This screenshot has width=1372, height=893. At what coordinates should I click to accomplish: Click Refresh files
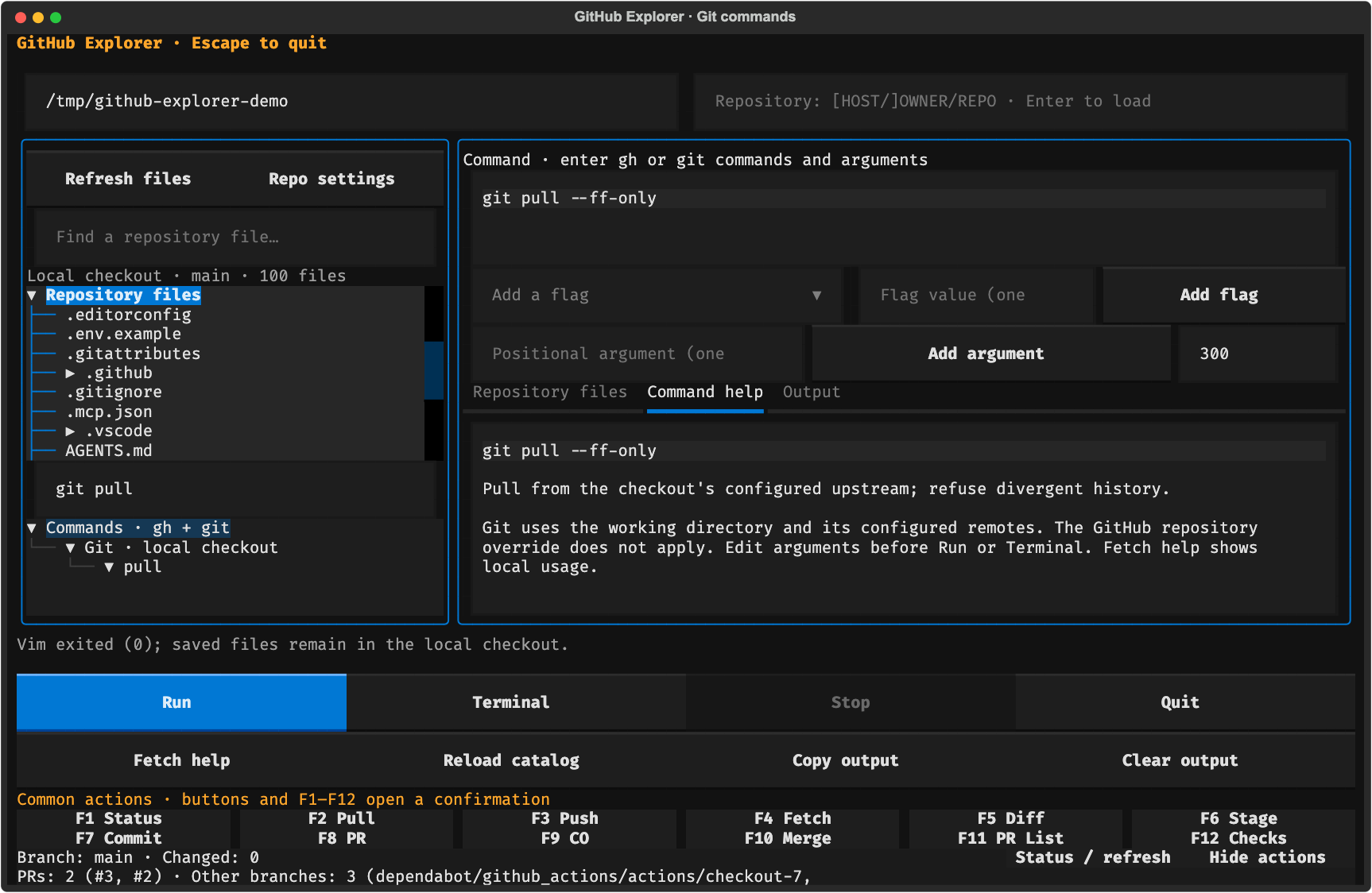(x=128, y=179)
